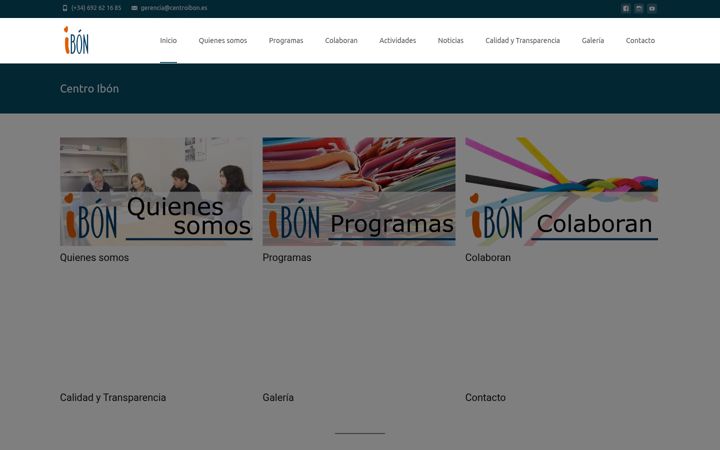Open the Facebook social icon
Image resolution: width=720 pixels, height=450 pixels.
(x=625, y=8)
